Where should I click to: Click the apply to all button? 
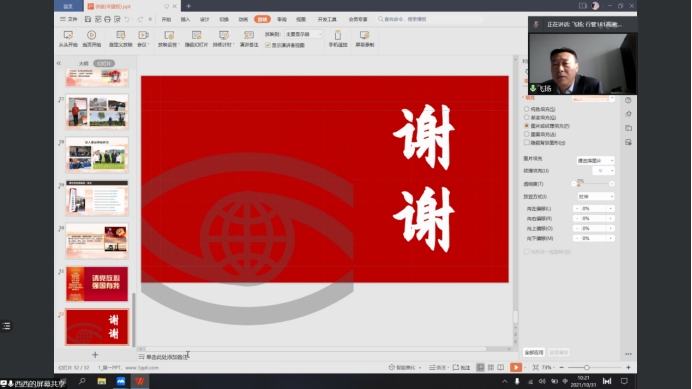pos(534,352)
